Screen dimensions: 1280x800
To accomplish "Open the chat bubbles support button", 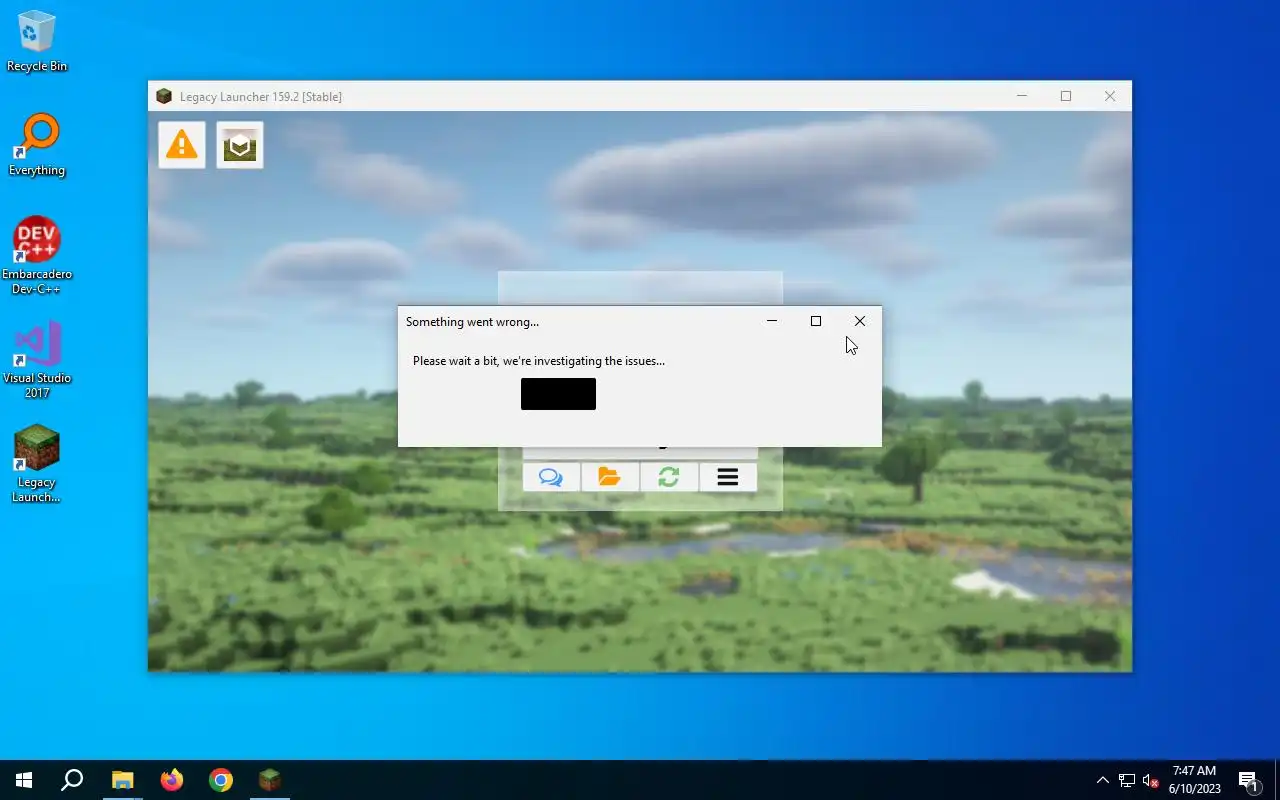I will pyautogui.click(x=551, y=477).
